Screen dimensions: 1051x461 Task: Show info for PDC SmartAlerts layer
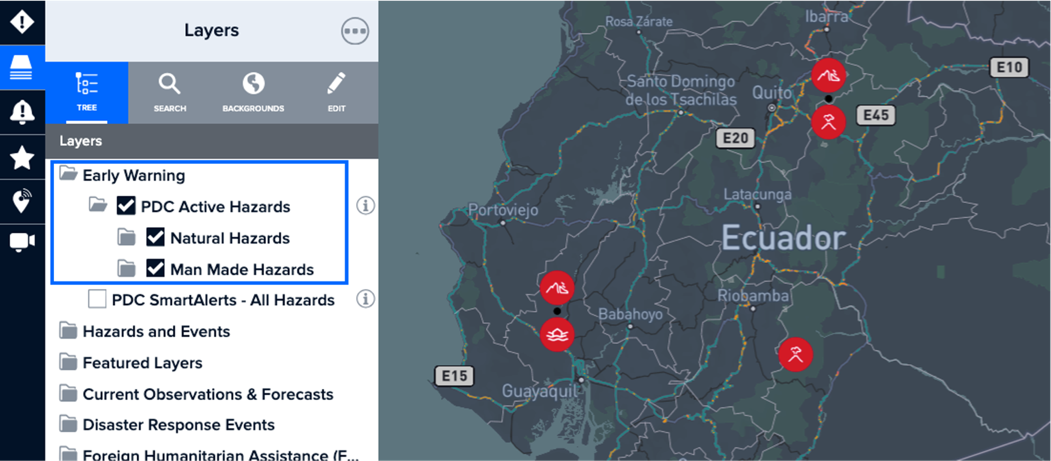[x=365, y=299]
